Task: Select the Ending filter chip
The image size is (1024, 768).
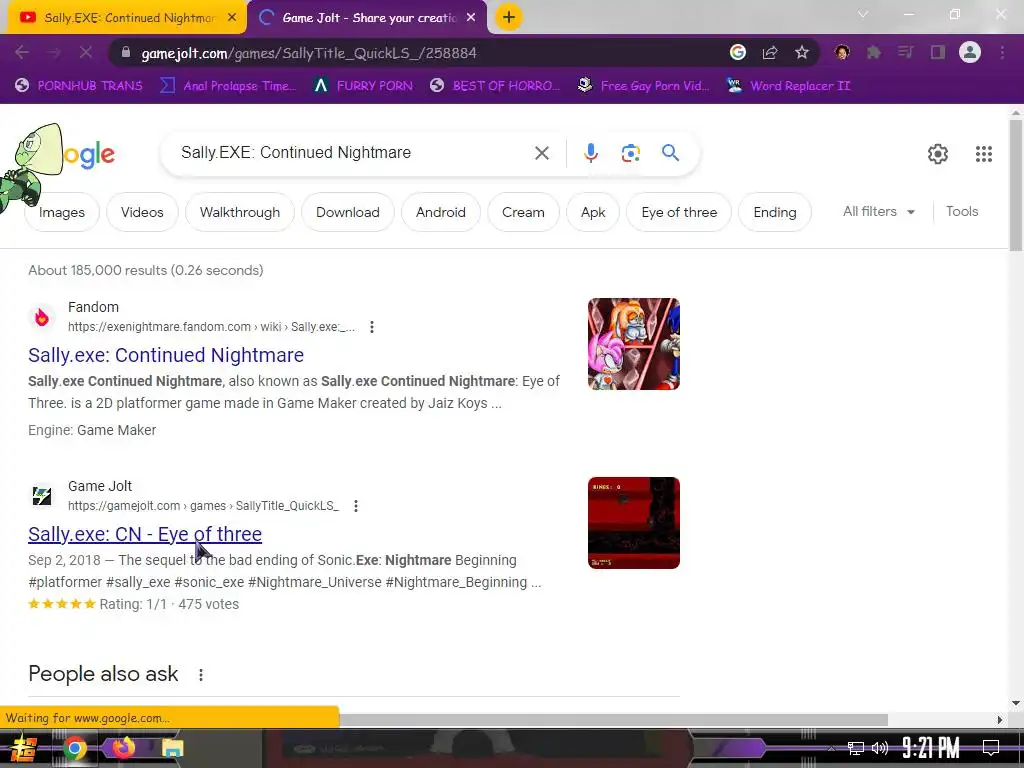Action: click(x=775, y=212)
